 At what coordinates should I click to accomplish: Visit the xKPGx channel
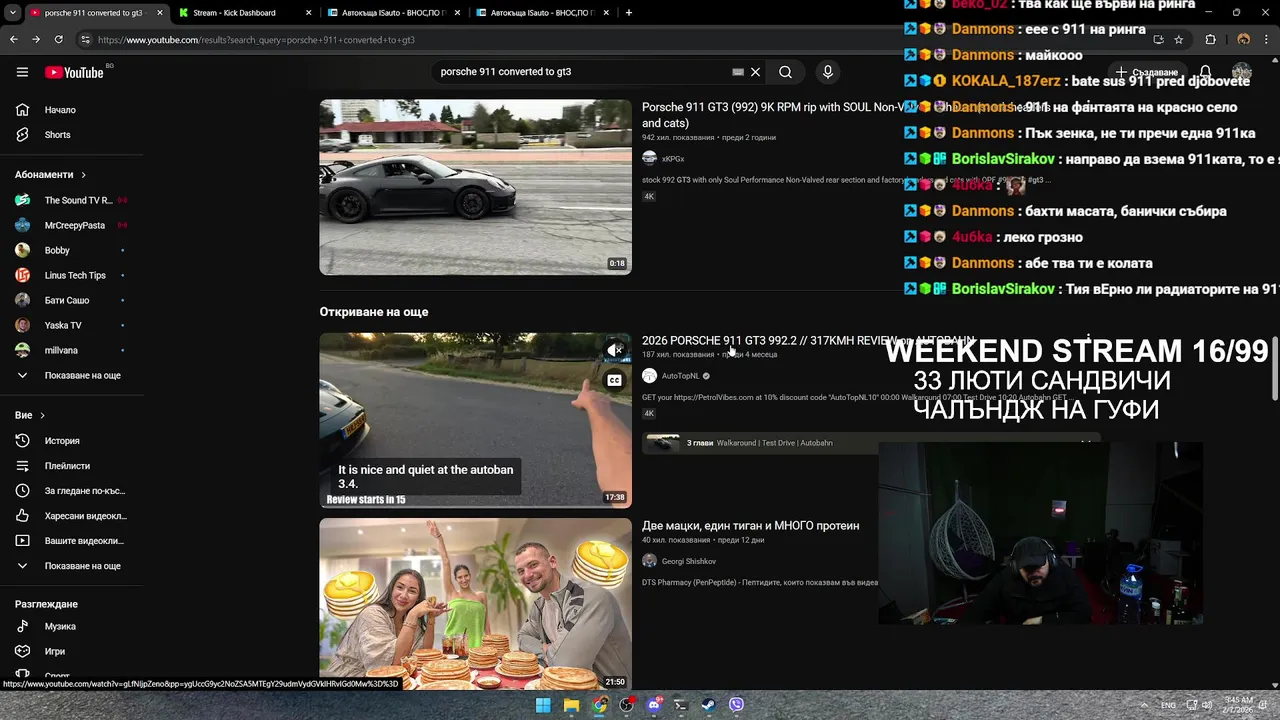point(673,159)
